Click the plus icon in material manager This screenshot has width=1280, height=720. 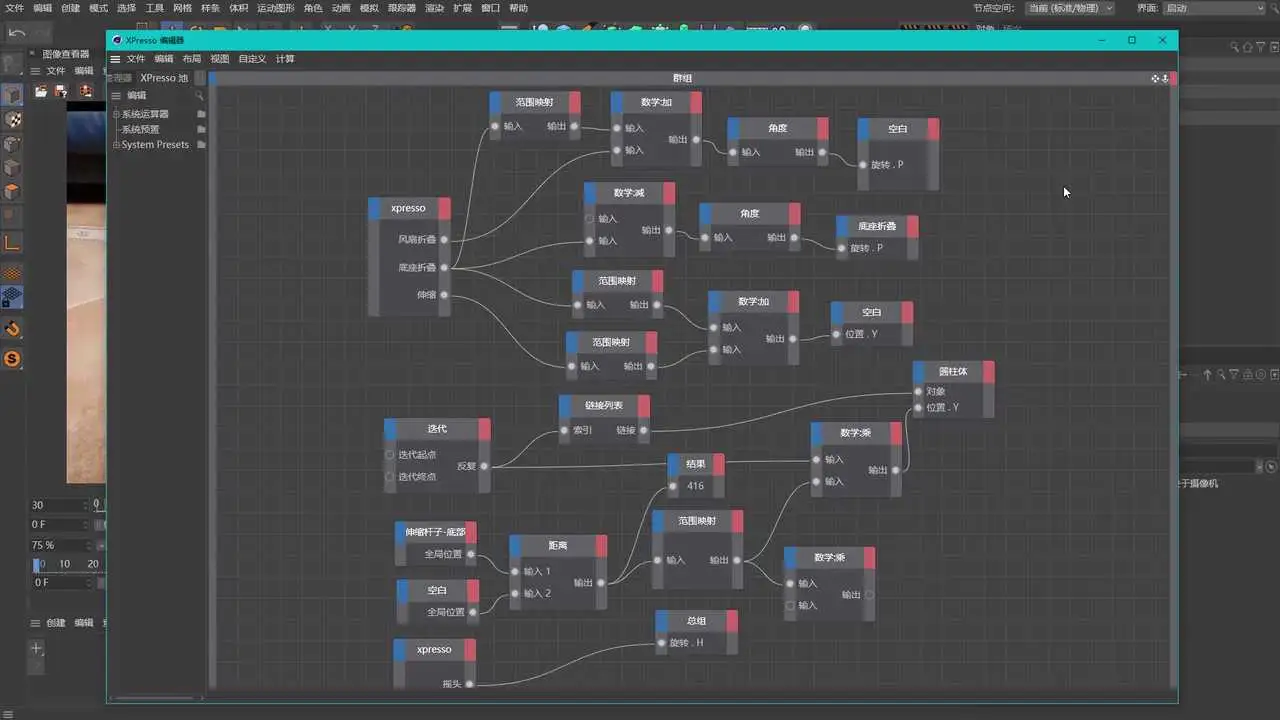(x=36, y=648)
